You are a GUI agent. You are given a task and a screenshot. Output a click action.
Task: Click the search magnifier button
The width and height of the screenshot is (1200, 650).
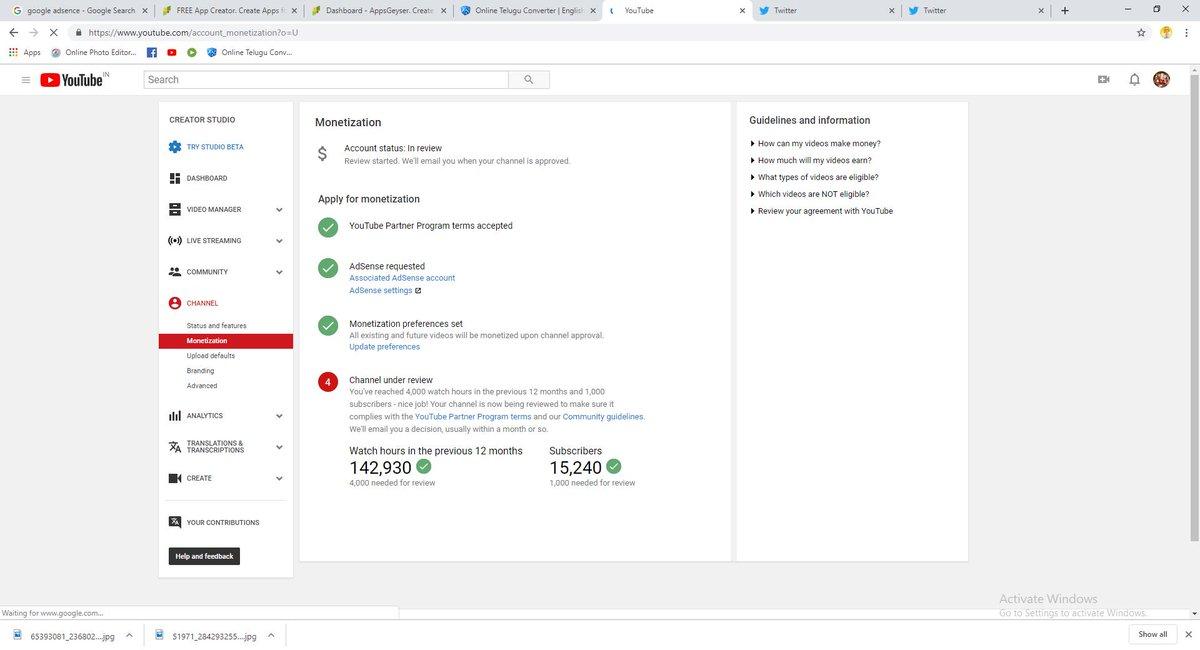529,80
